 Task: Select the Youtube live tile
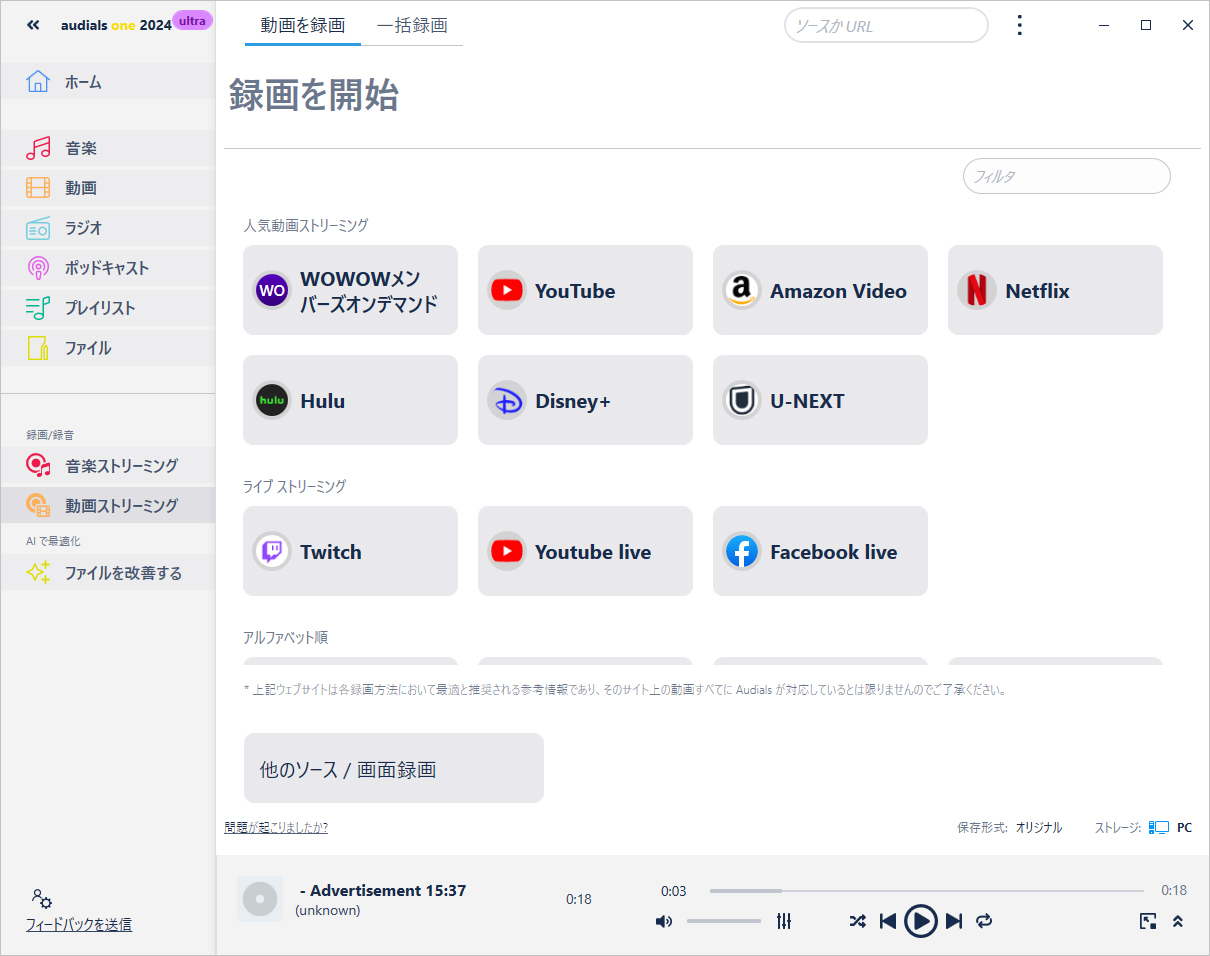[585, 551]
